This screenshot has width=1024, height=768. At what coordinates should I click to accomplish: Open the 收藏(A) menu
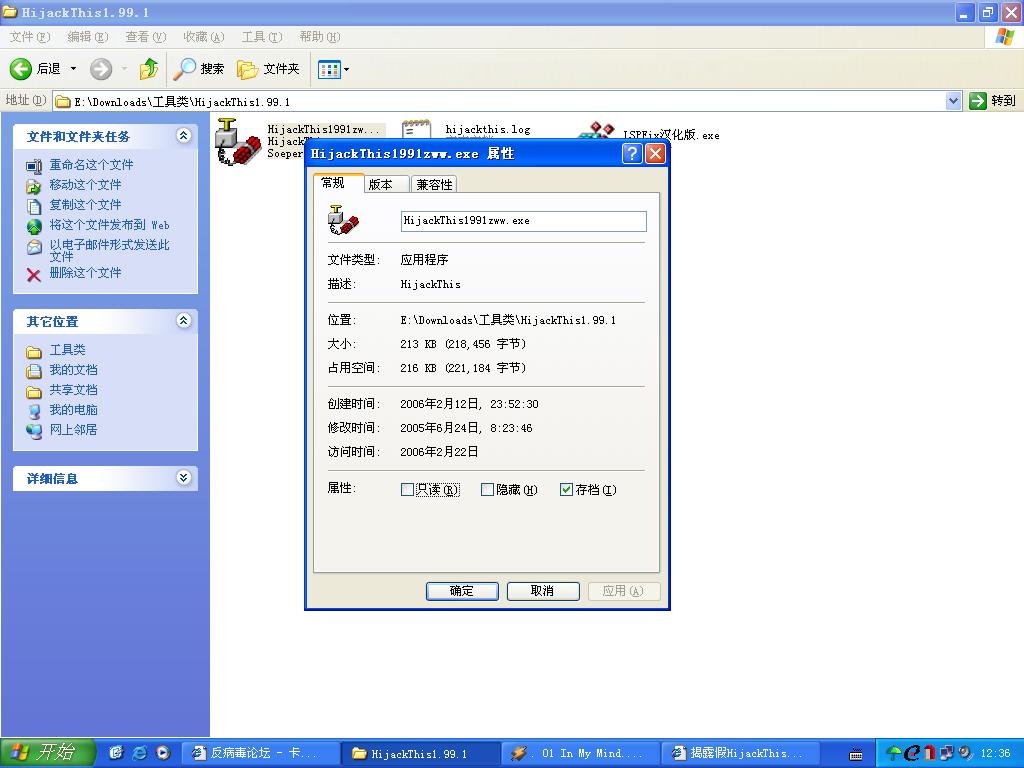point(204,37)
